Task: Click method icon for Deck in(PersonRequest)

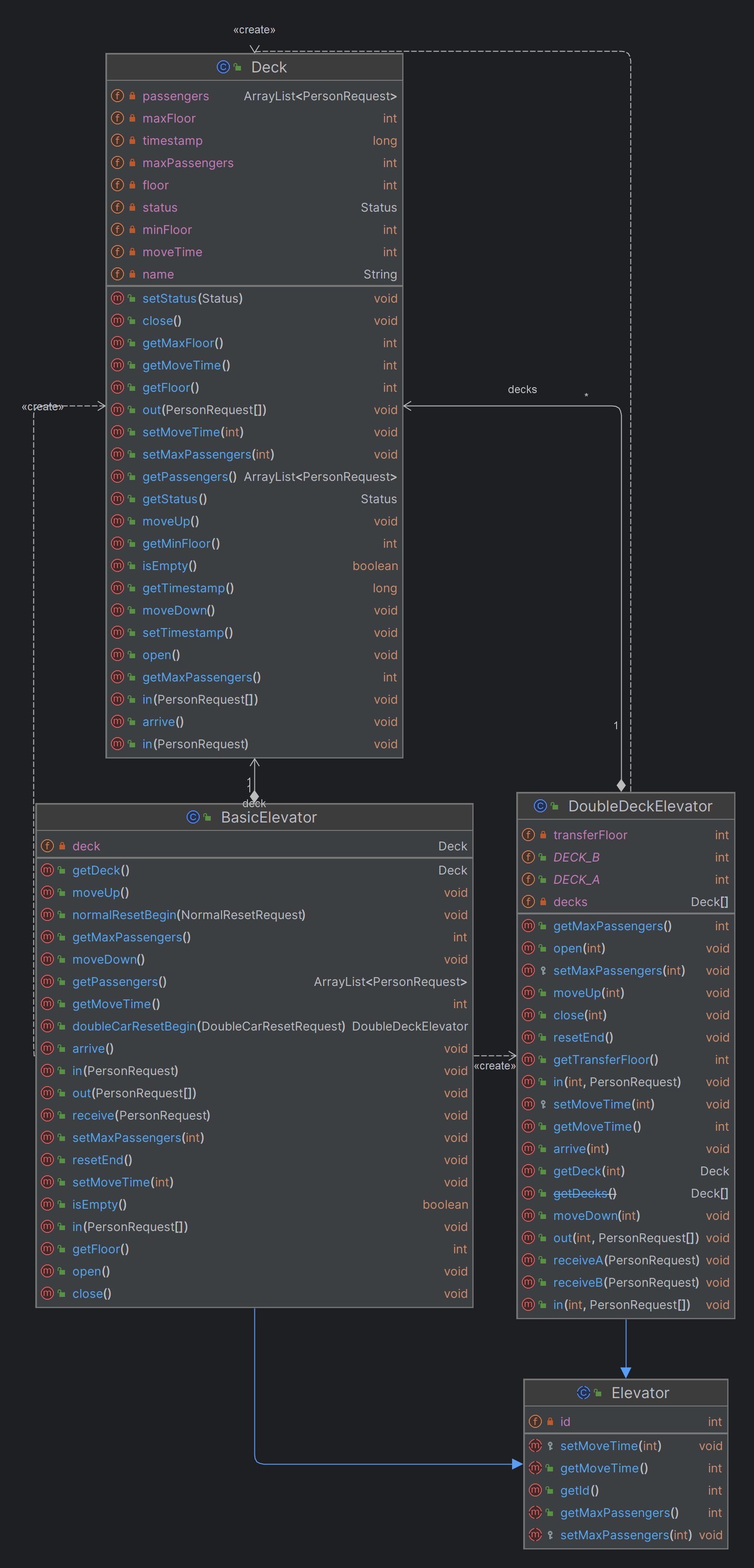Action: pos(117,743)
